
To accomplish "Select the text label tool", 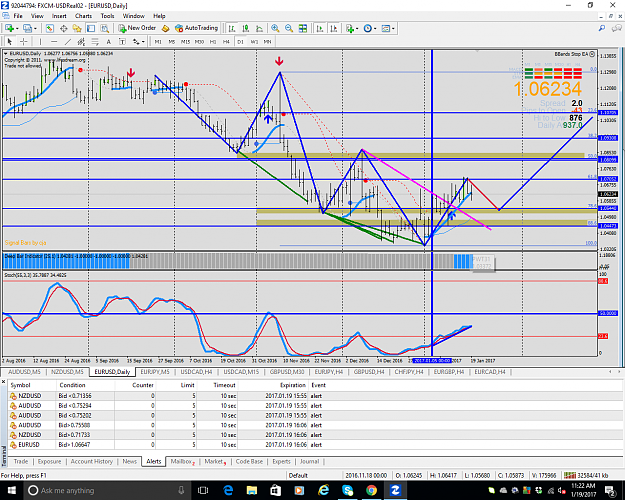I will click(108, 41).
